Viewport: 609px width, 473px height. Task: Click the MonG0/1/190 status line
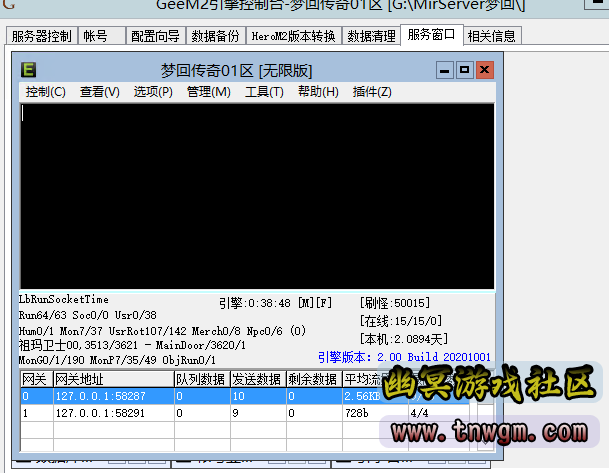click(117, 360)
